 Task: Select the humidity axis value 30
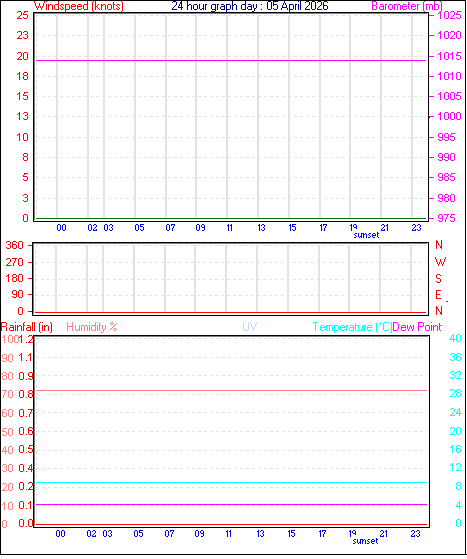(x=7, y=468)
